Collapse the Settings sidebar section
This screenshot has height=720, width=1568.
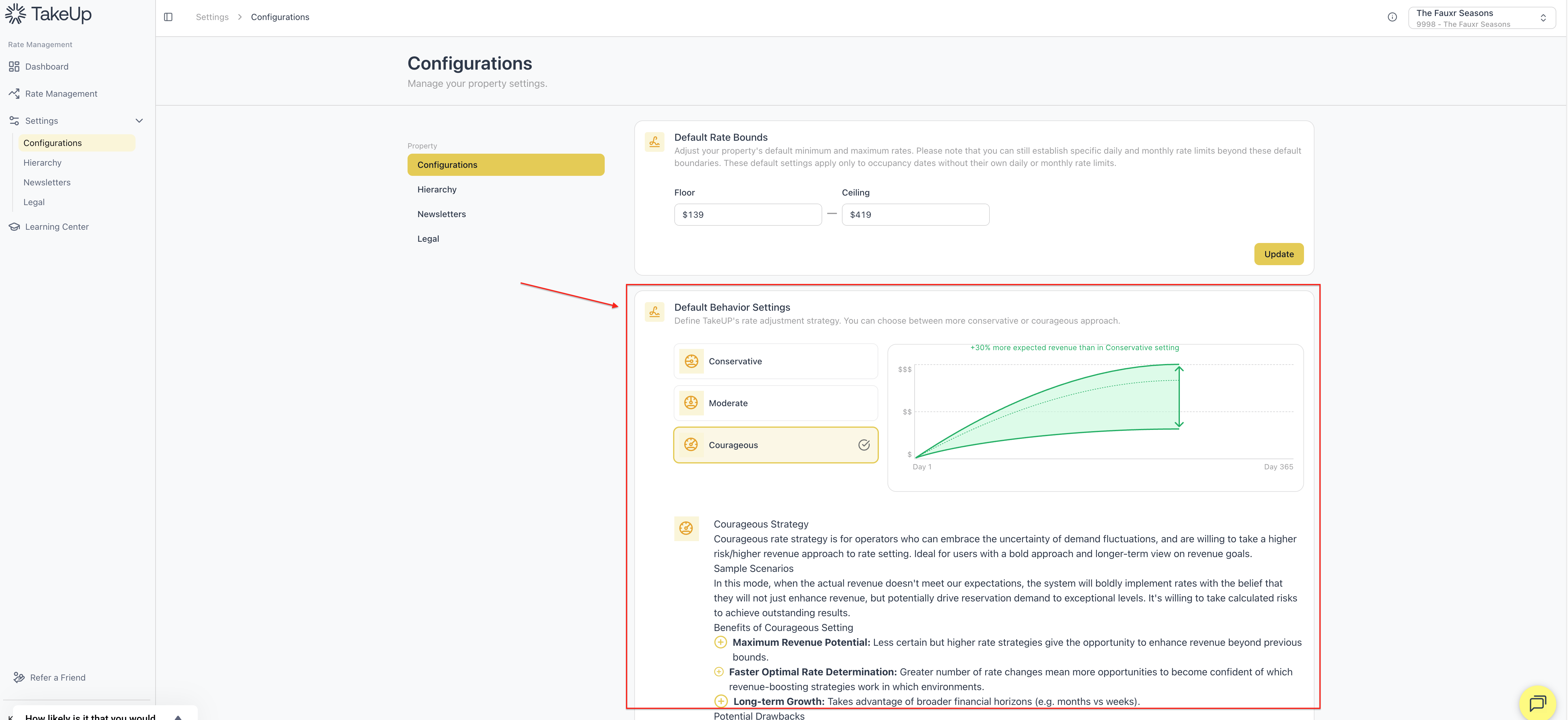pos(139,120)
